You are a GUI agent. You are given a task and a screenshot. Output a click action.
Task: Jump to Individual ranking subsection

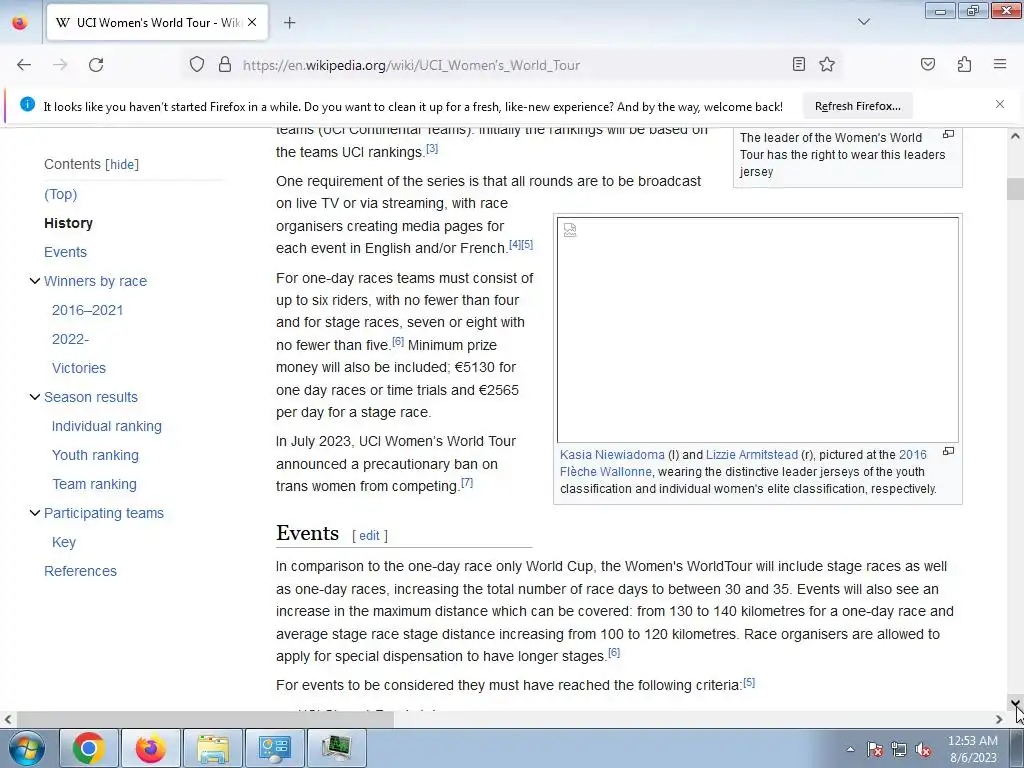coord(106,426)
